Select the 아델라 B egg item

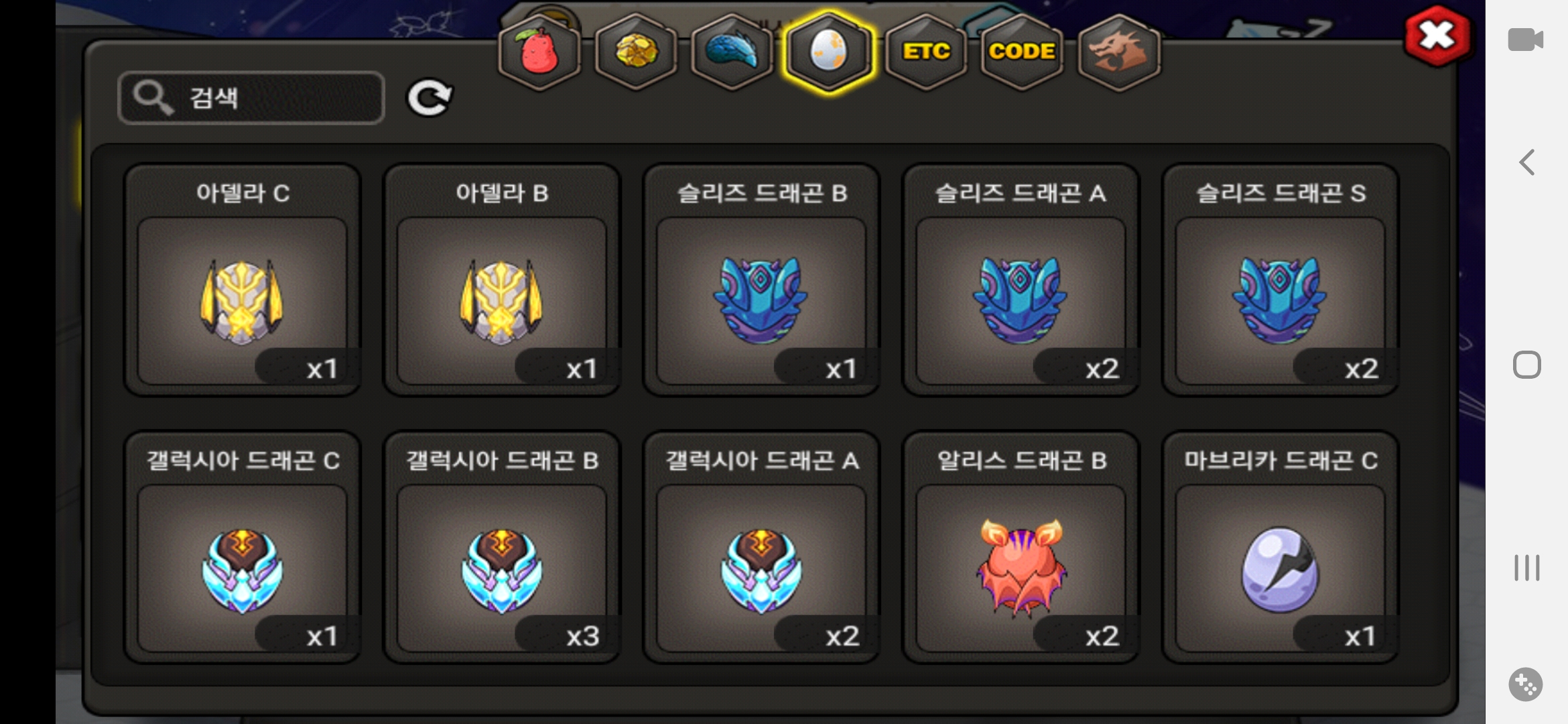[x=502, y=280]
